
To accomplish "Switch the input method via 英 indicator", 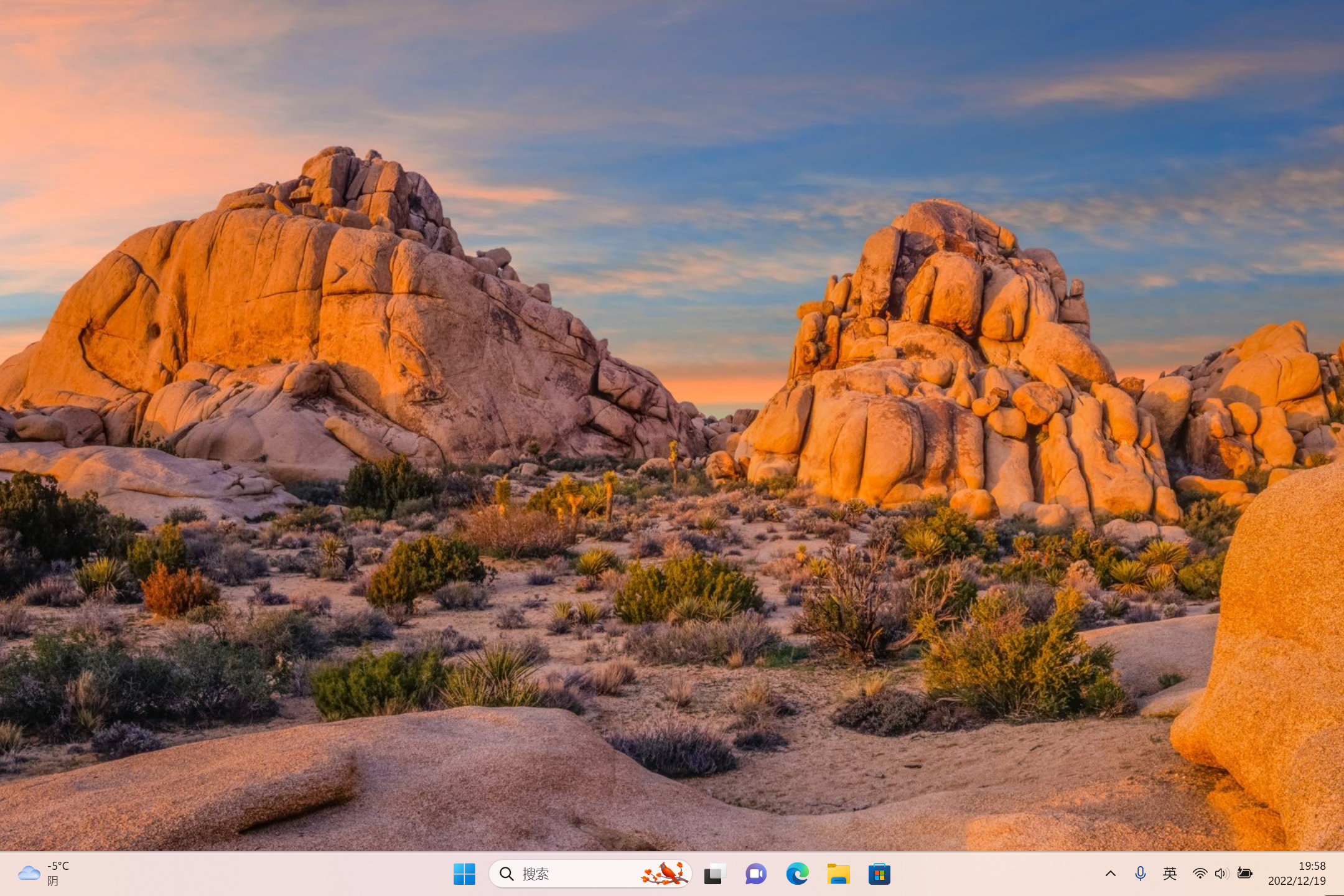I will pyautogui.click(x=1170, y=874).
